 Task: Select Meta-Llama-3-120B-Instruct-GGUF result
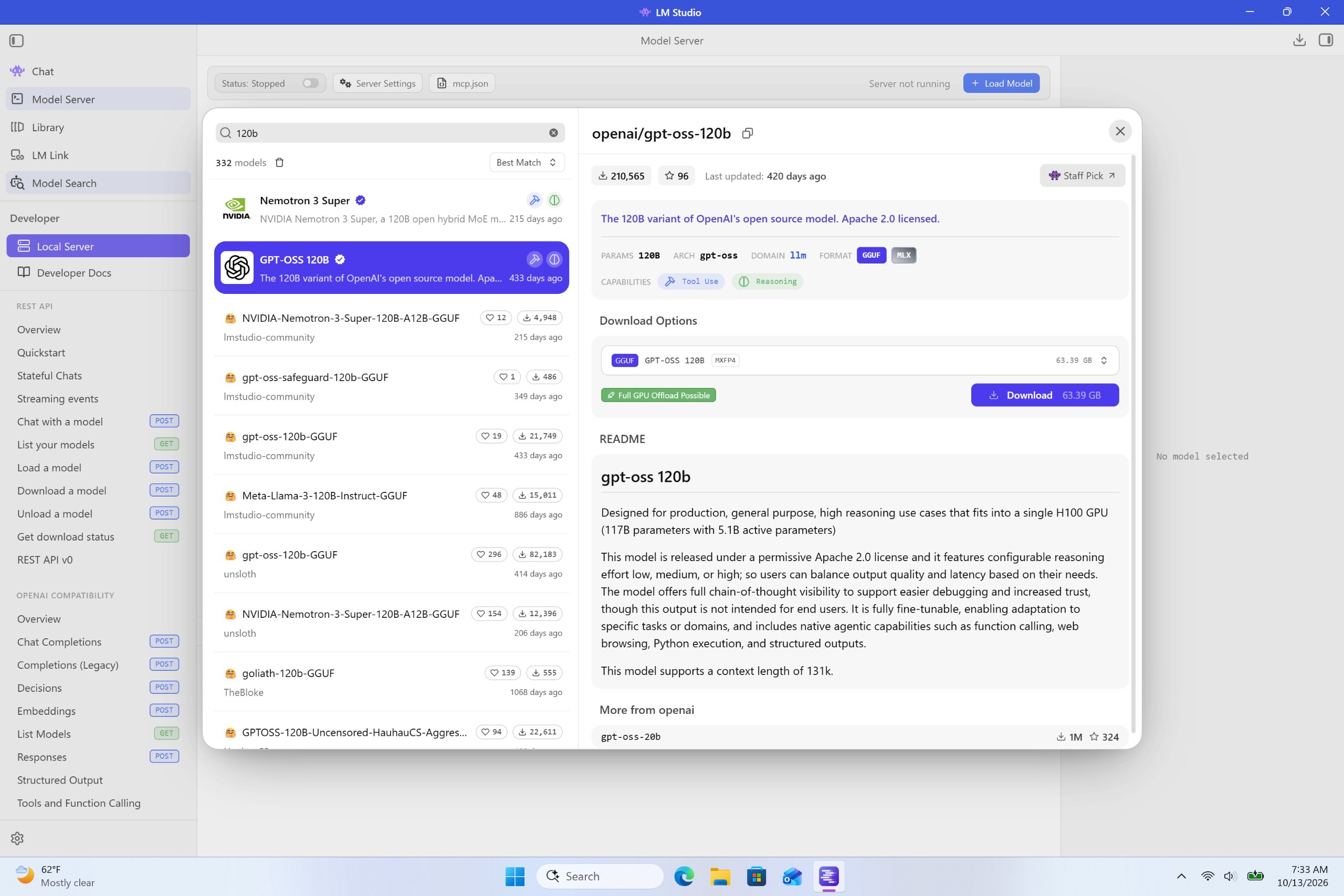pyautogui.click(x=392, y=504)
